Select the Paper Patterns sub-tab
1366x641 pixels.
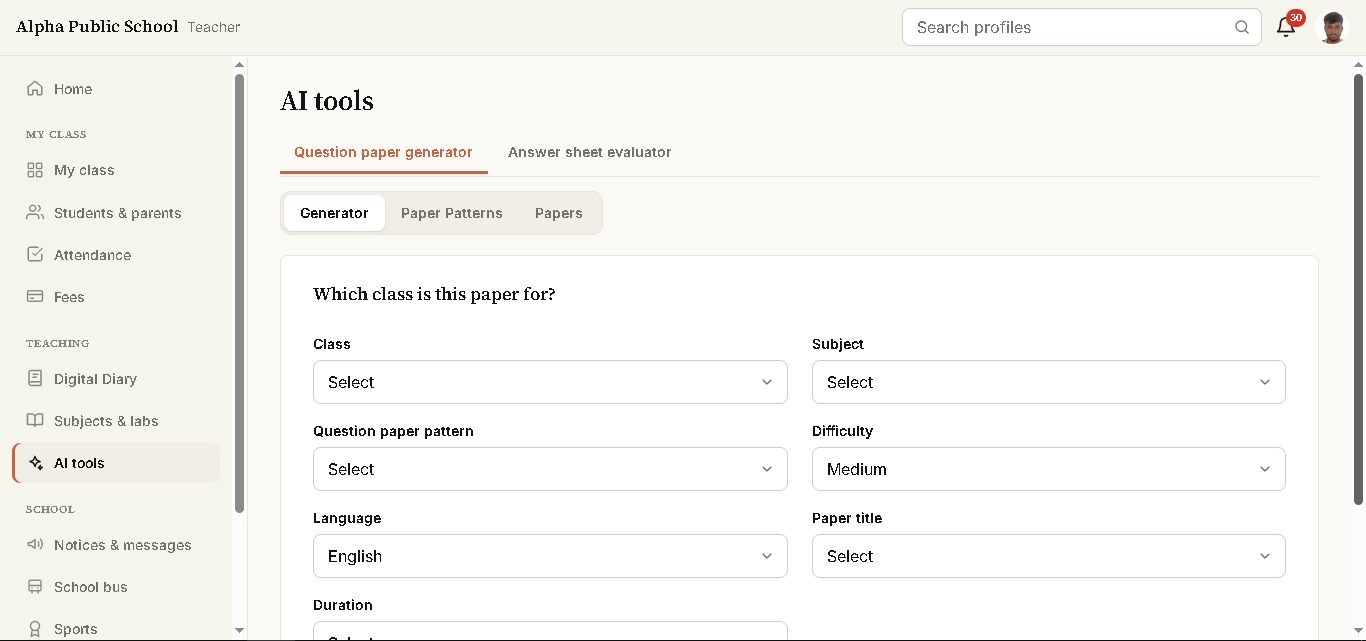pos(452,213)
